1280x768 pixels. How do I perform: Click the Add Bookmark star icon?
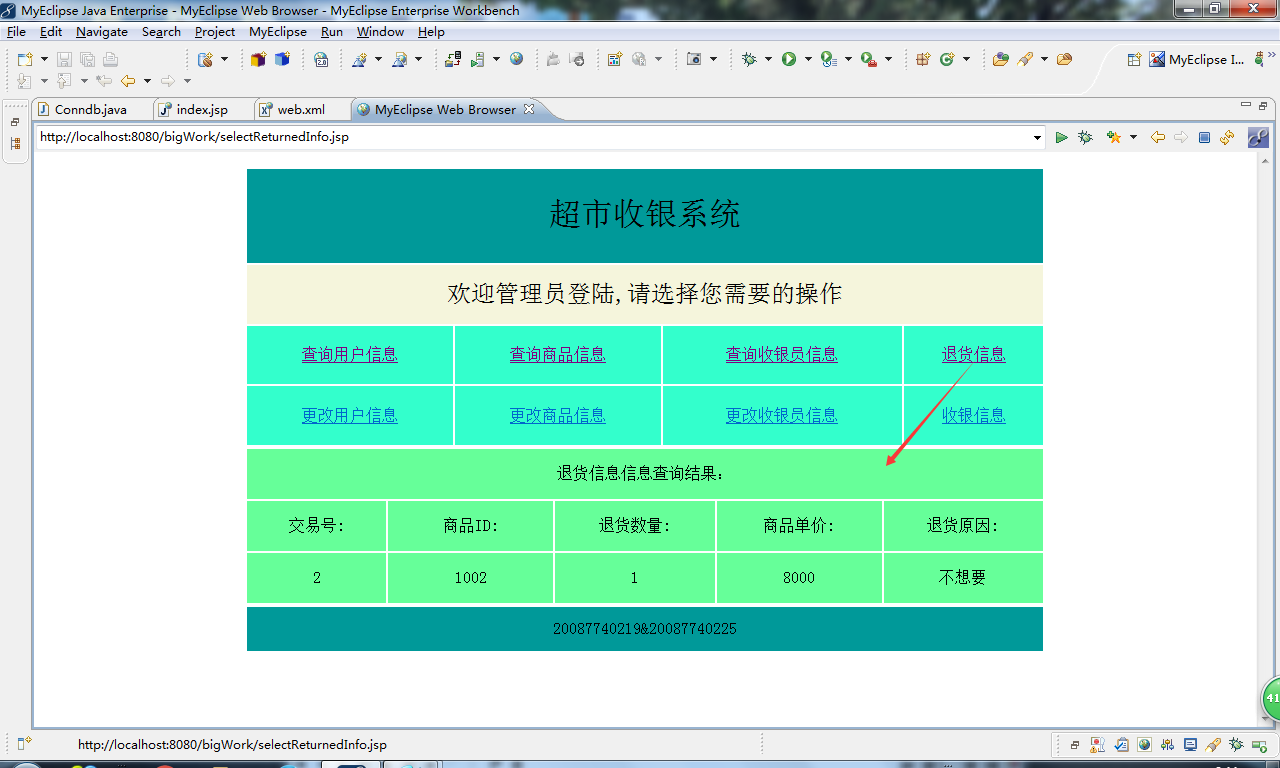[x=1114, y=137]
